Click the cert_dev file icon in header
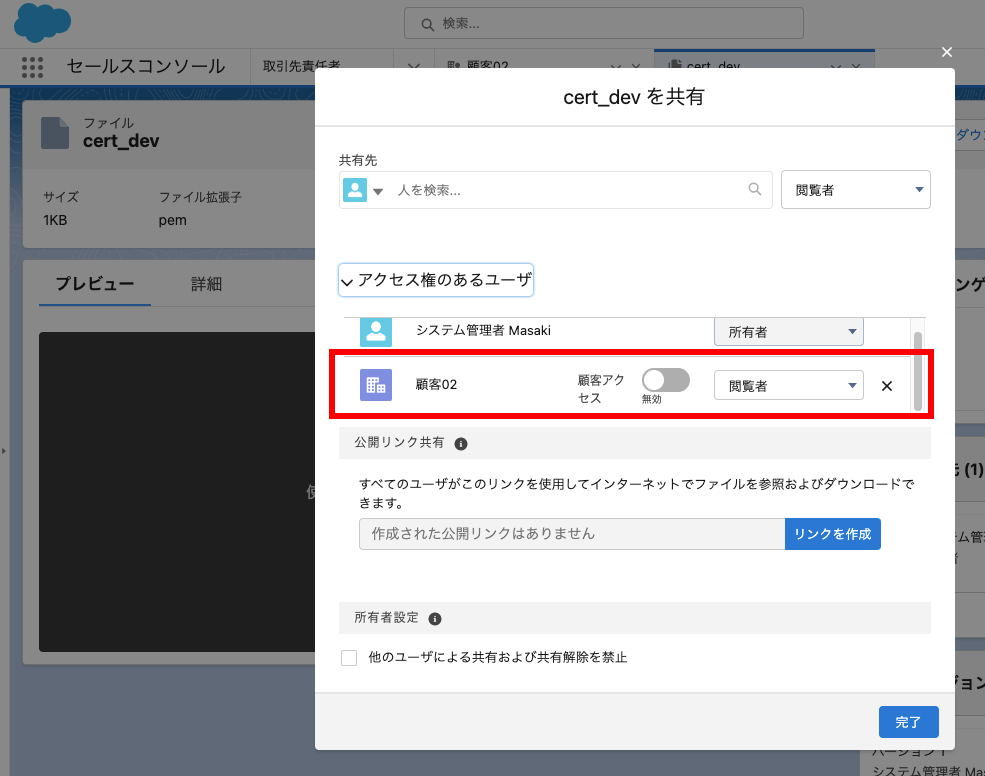 click(x=55, y=132)
